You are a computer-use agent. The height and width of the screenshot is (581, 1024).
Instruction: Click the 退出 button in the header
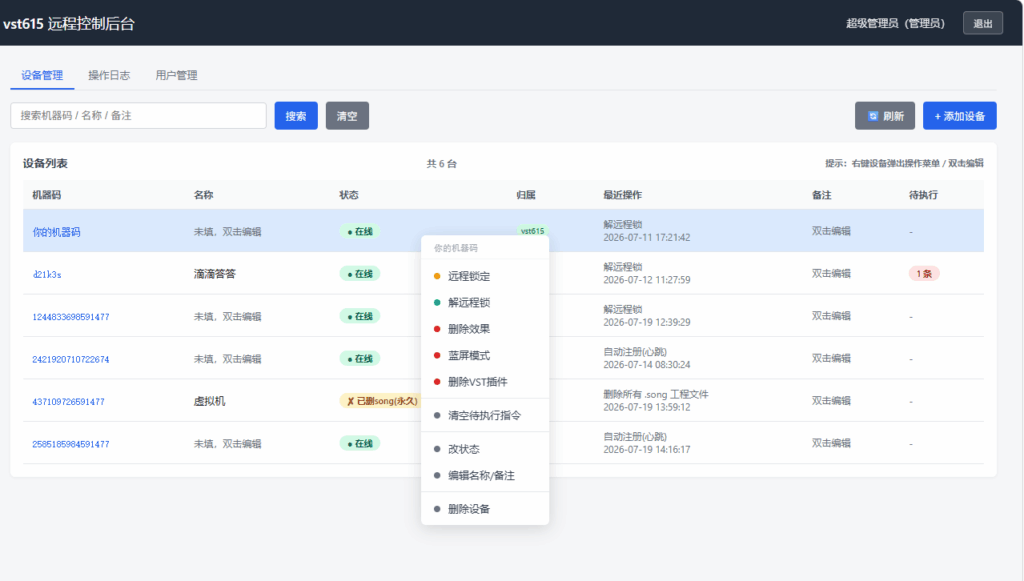coord(983,24)
